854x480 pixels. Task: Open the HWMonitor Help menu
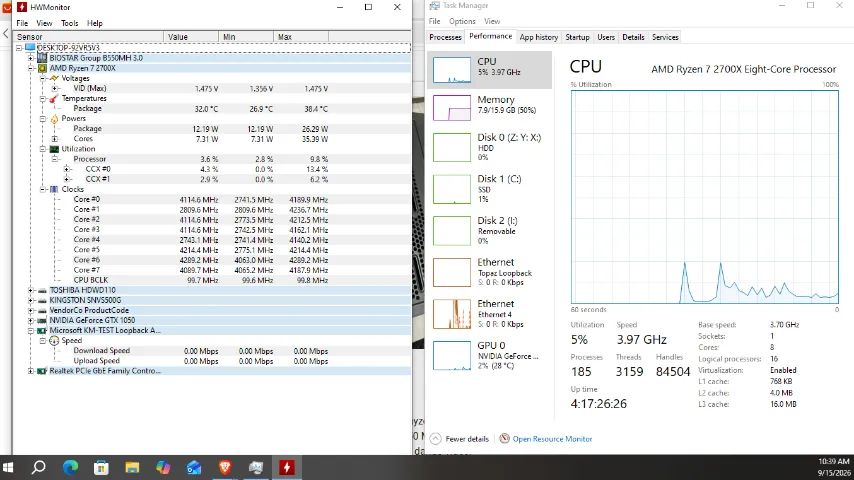pyautogui.click(x=95, y=23)
